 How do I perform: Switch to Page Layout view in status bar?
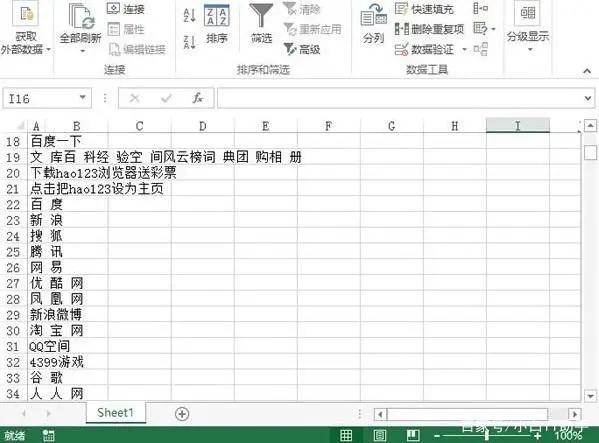tap(379, 435)
